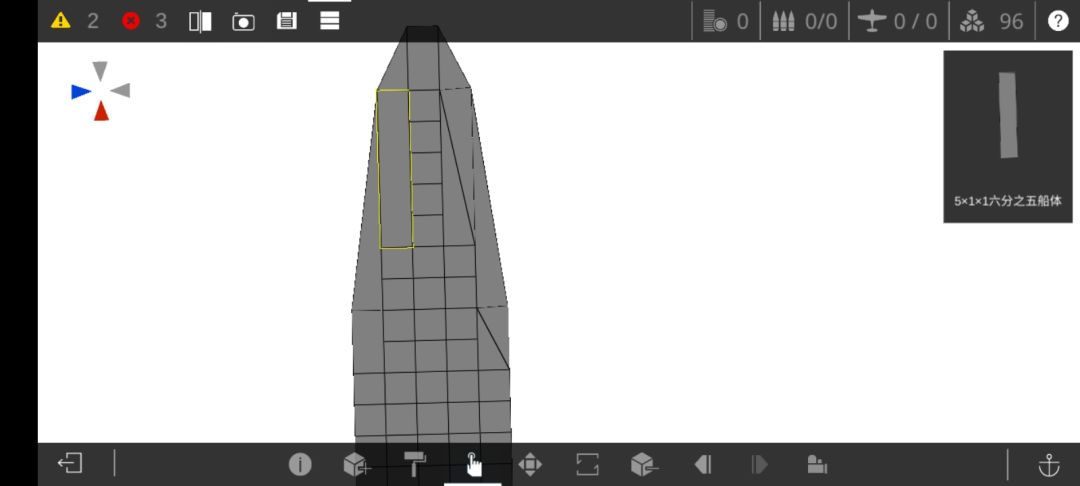Click the warning count number 2
This screenshot has height=486, width=1080.
coord(93,21)
